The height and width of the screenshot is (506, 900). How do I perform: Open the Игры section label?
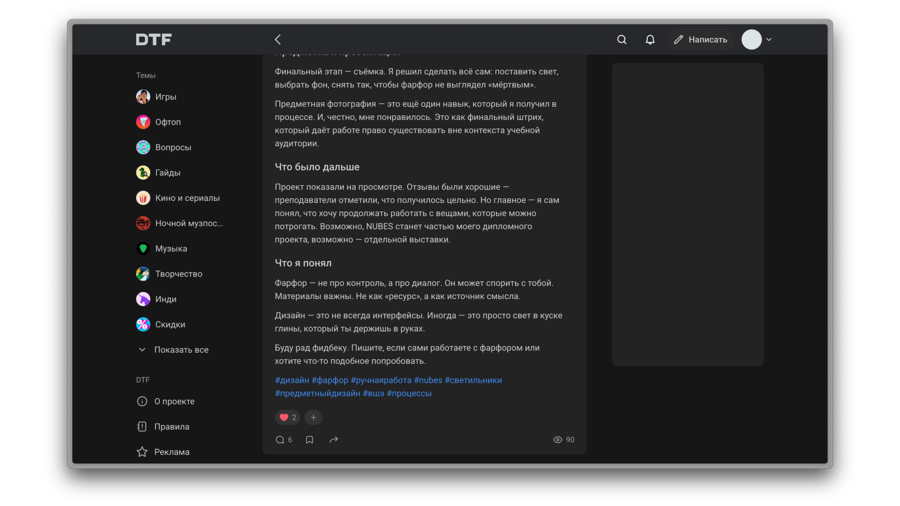click(x=165, y=97)
